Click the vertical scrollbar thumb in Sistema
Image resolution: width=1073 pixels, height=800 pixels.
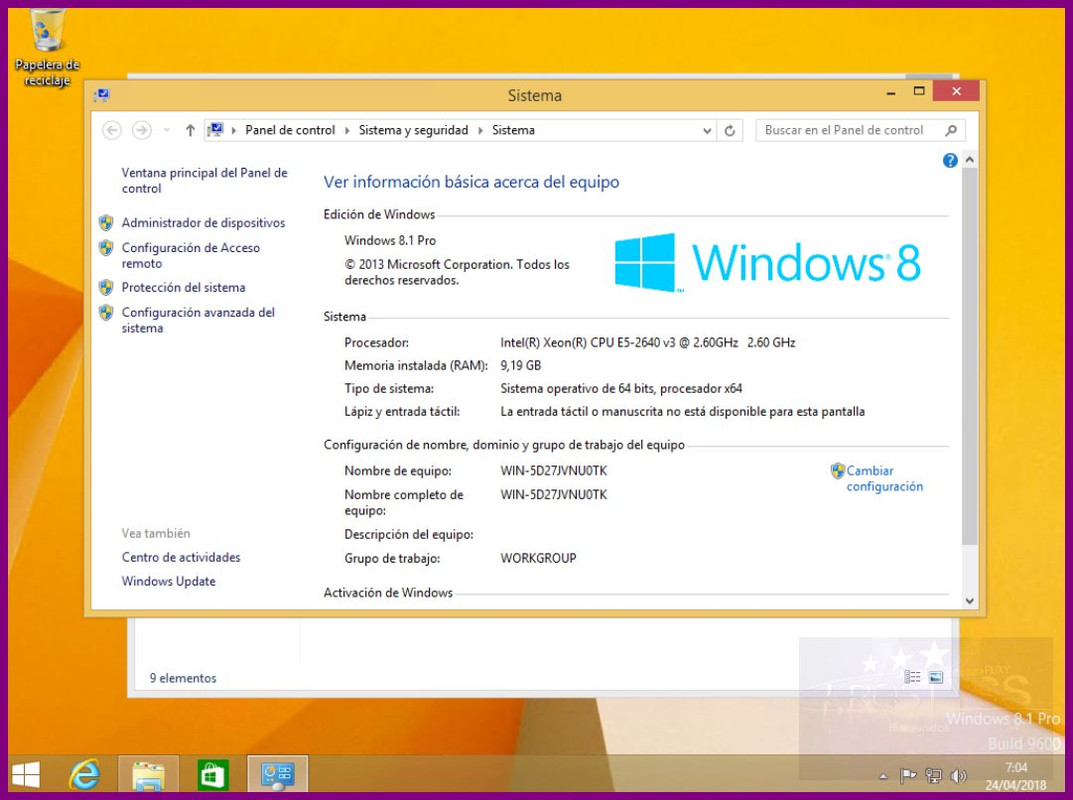[970, 356]
